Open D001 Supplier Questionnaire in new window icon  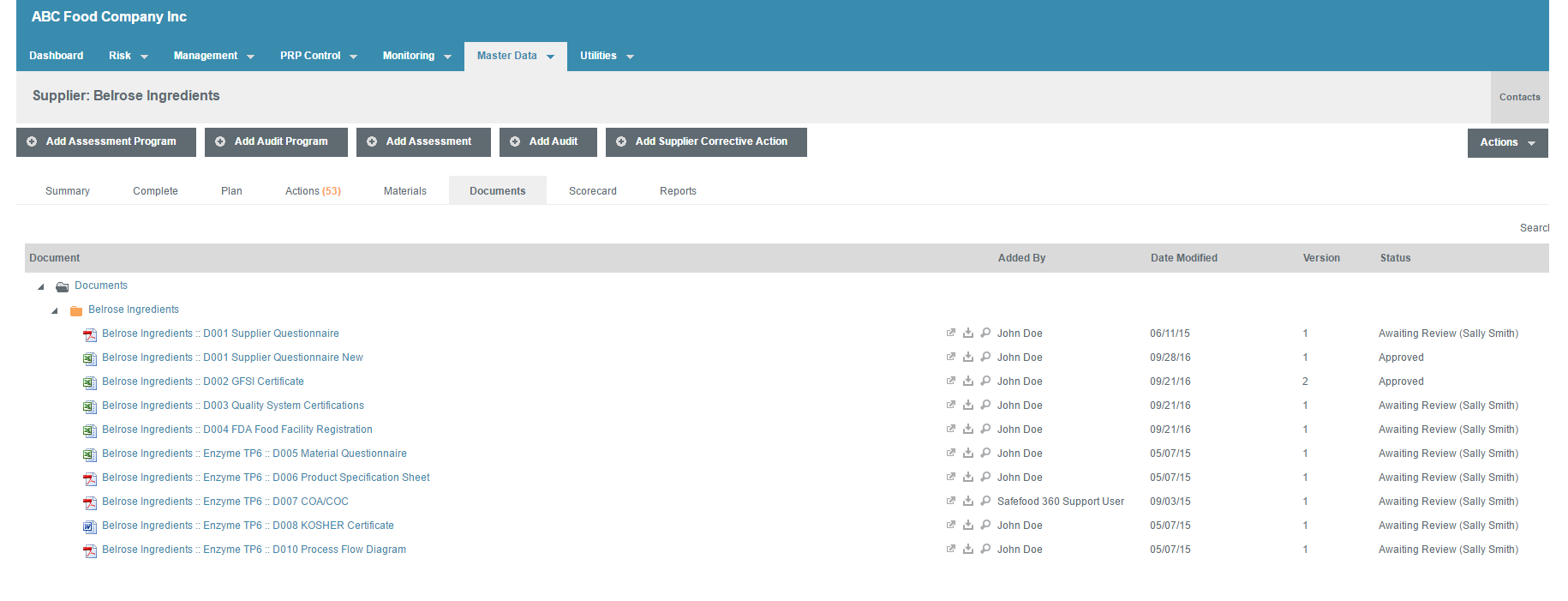950,333
